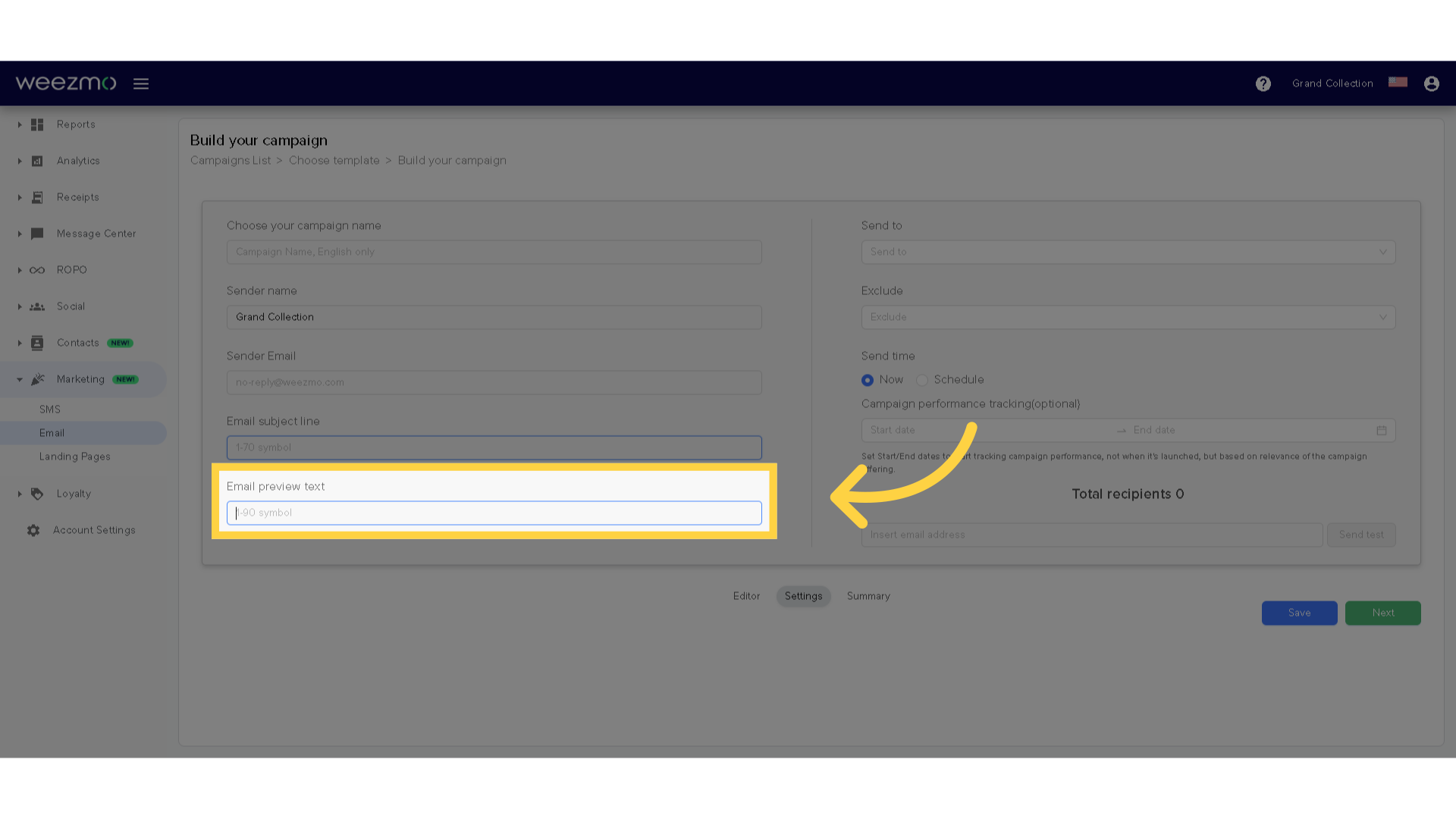
Task: Expand the Receipts tree arrow
Action: point(20,197)
